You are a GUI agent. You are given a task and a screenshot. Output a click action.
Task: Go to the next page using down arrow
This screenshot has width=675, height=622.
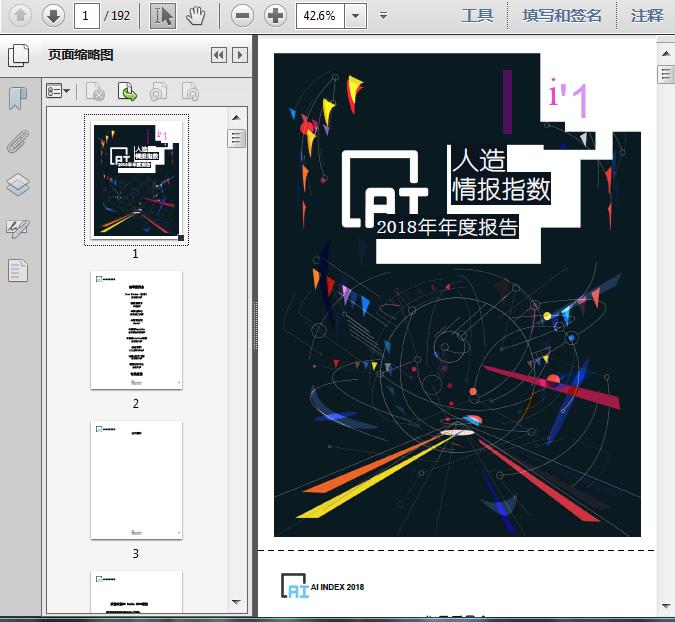53,15
